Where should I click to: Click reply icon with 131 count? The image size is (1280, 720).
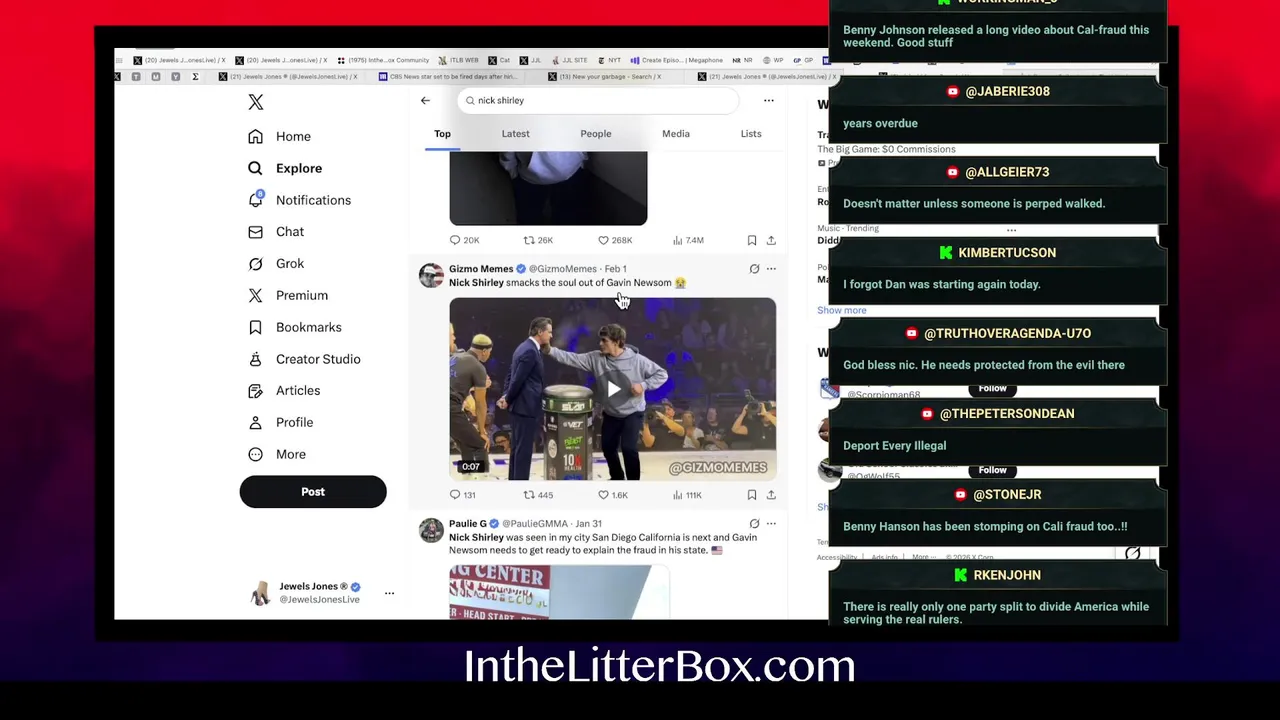tap(455, 495)
